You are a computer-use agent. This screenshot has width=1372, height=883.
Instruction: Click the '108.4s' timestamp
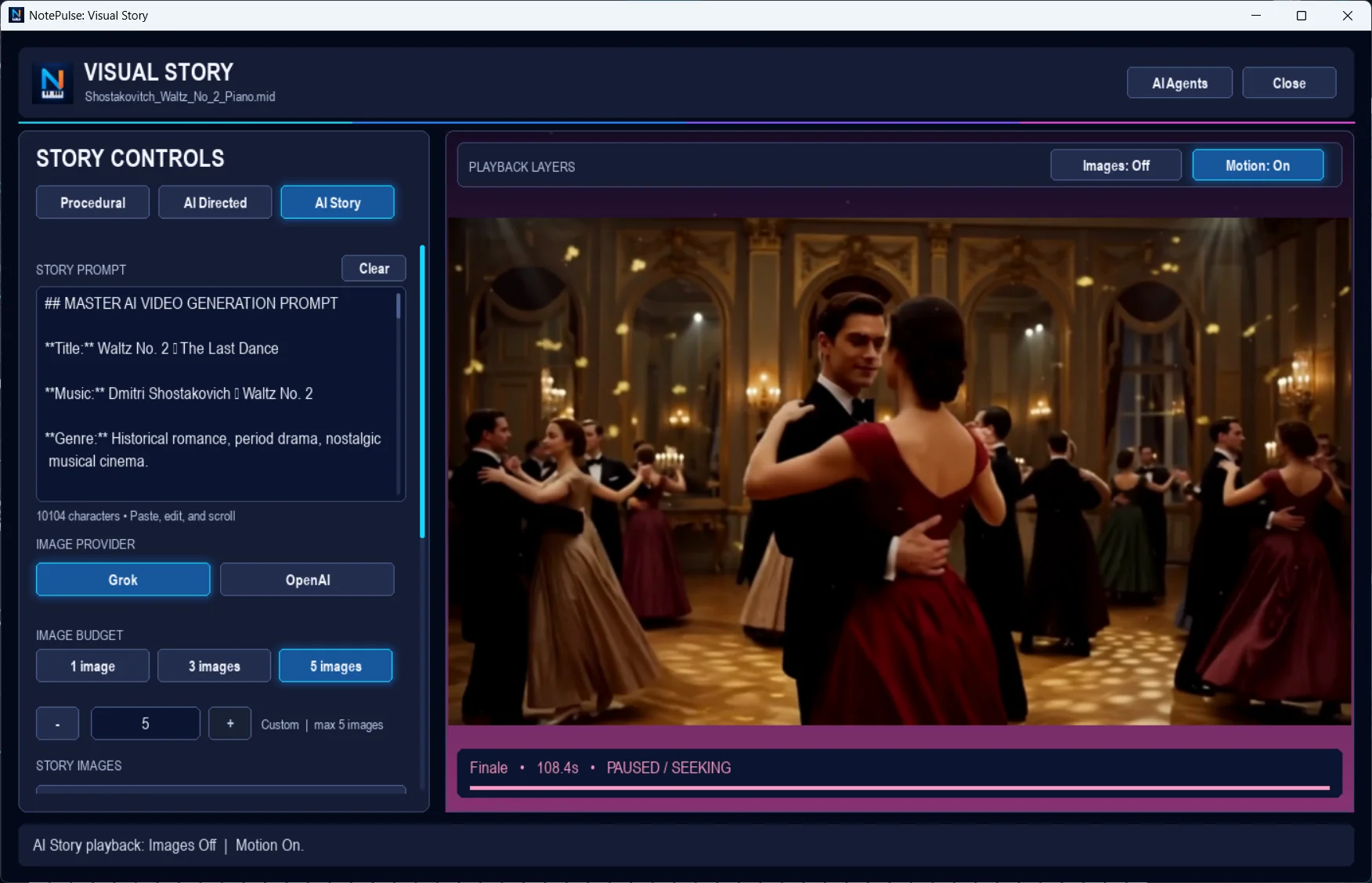point(558,768)
